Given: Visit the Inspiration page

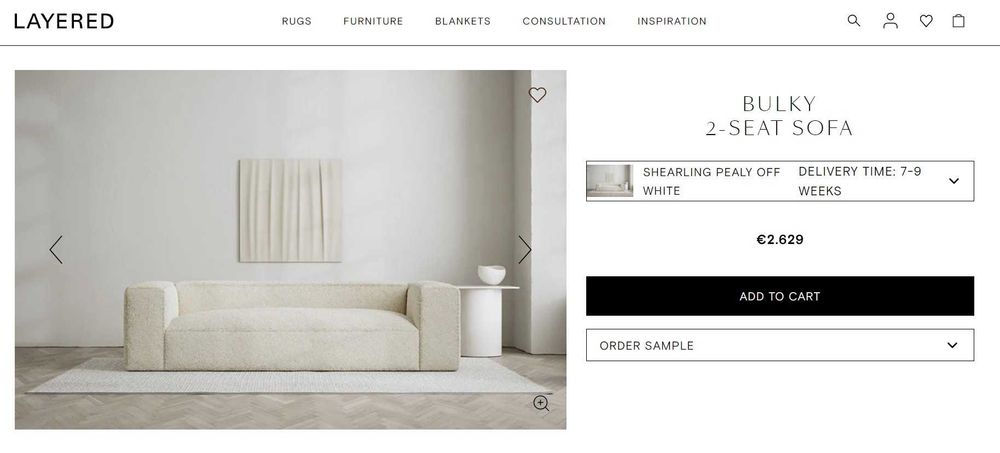Looking at the screenshot, I should 672,21.
